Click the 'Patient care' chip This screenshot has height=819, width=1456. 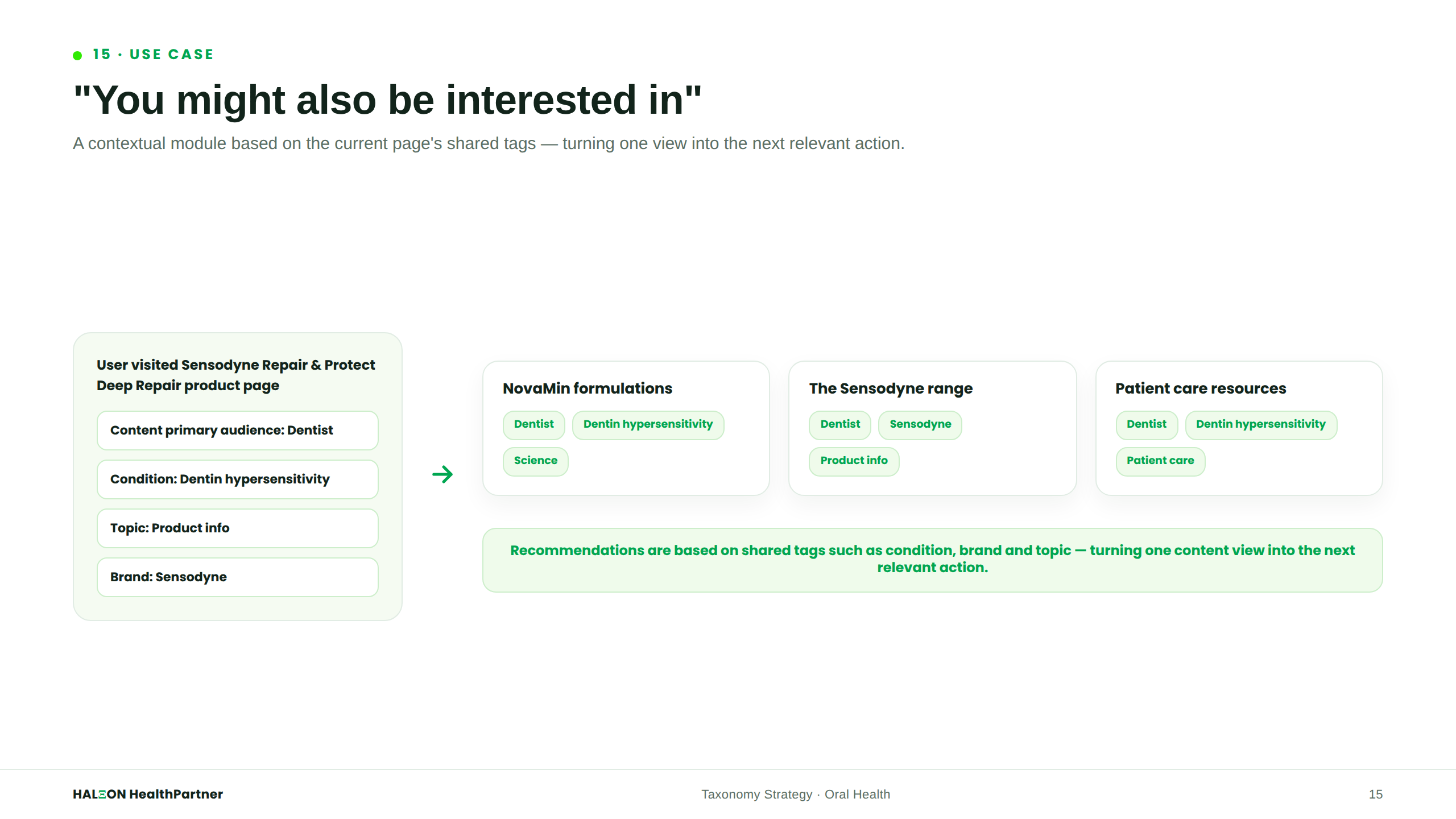tap(1160, 461)
